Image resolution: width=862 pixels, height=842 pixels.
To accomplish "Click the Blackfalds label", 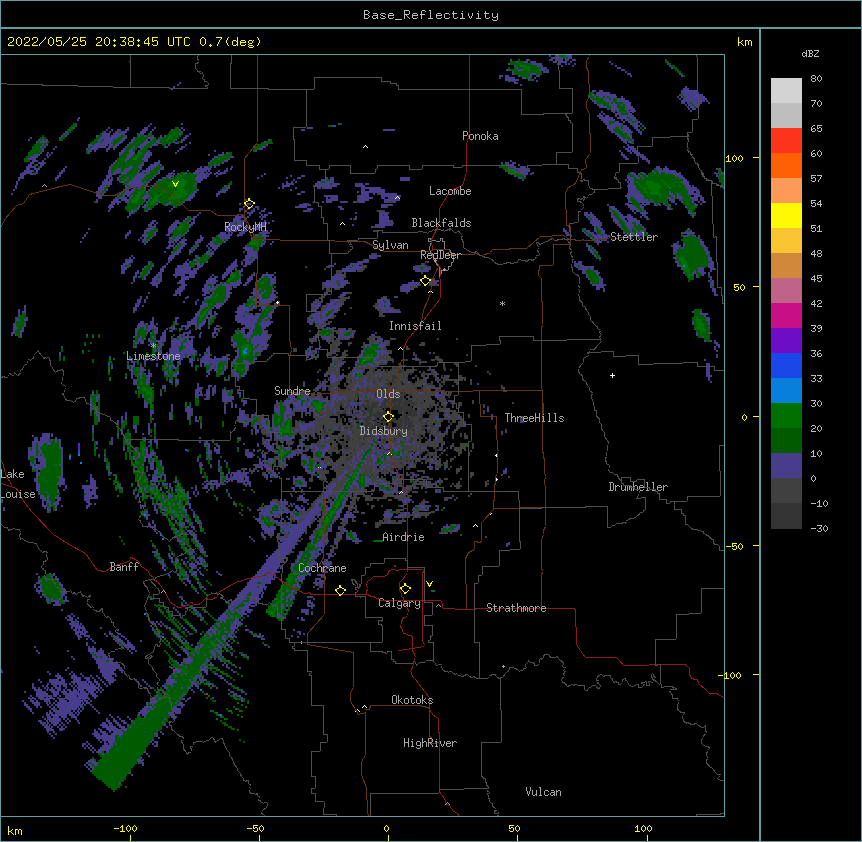I will point(441,223).
